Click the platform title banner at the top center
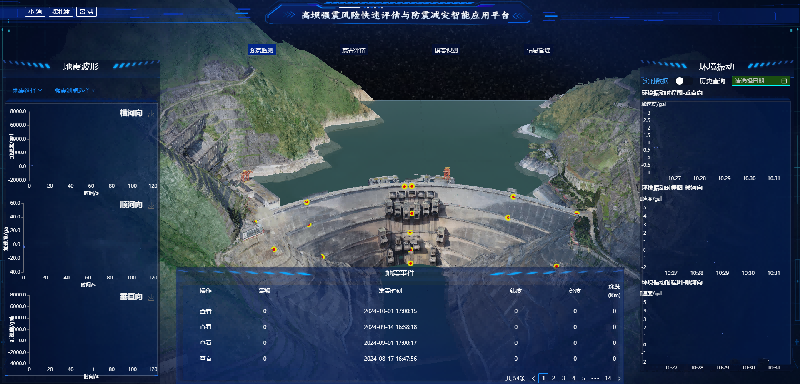 pos(398,14)
